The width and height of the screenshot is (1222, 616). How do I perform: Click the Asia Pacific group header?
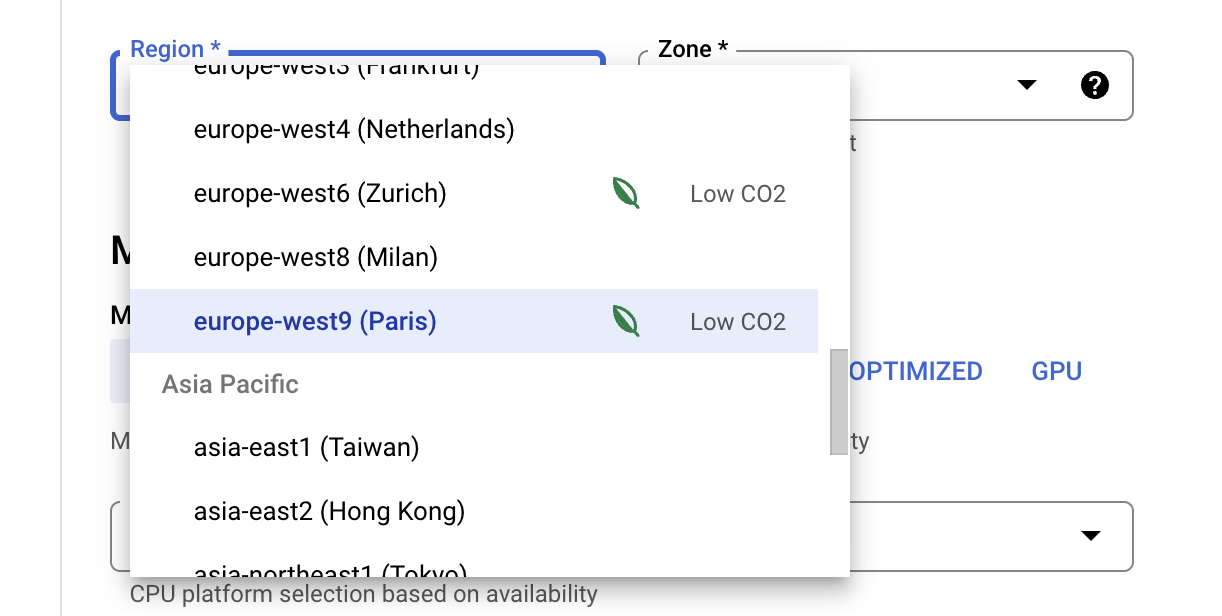pyautogui.click(x=230, y=384)
